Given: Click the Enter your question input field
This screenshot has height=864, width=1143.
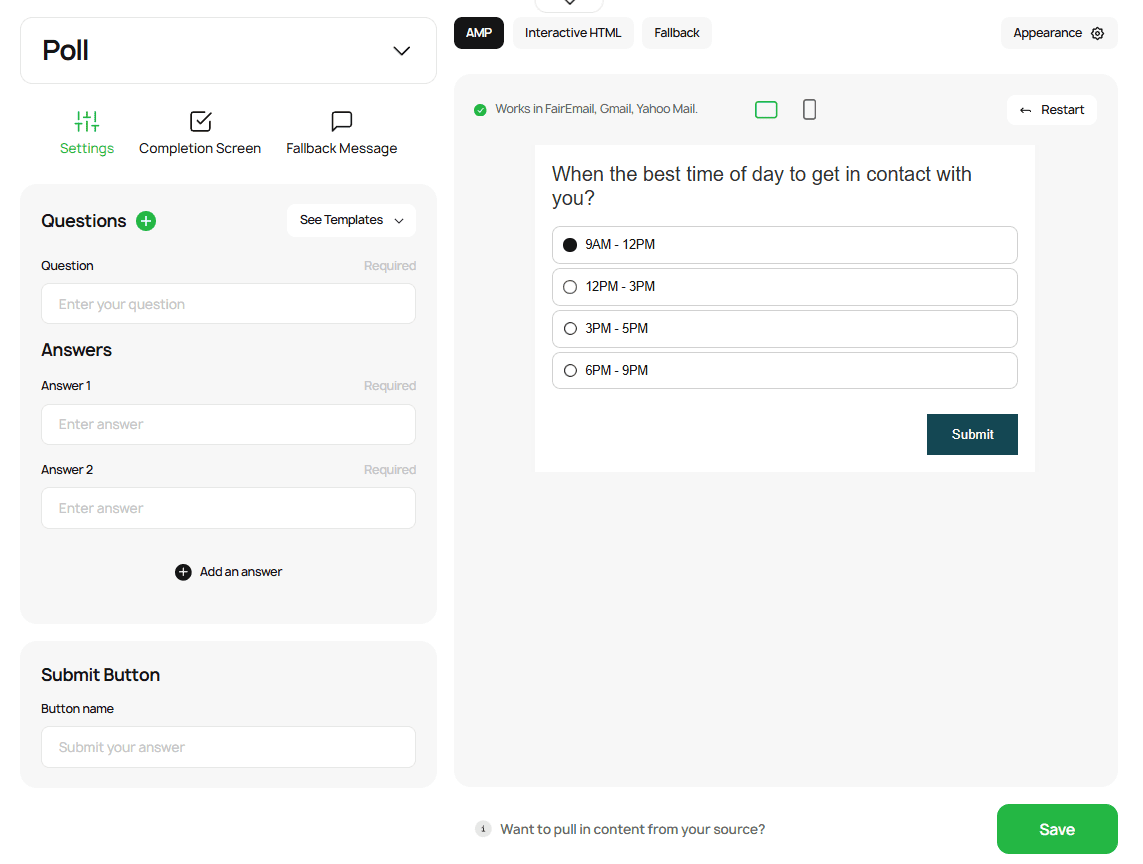Looking at the screenshot, I should click(228, 304).
